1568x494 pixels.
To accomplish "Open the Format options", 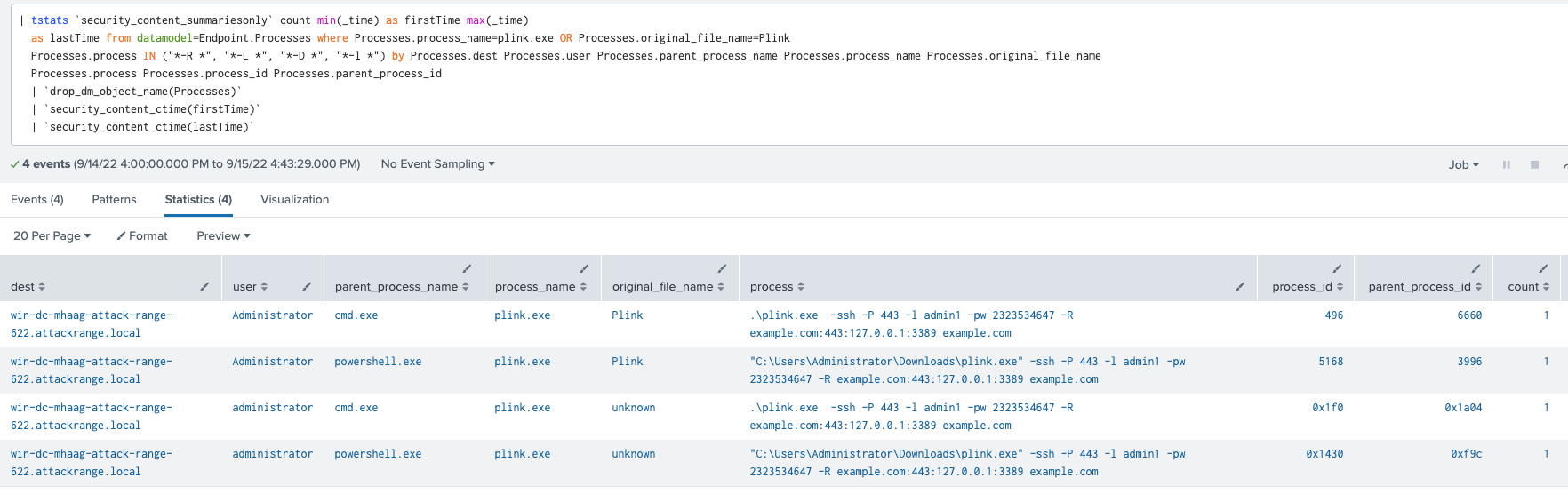I will click(x=142, y=235).
